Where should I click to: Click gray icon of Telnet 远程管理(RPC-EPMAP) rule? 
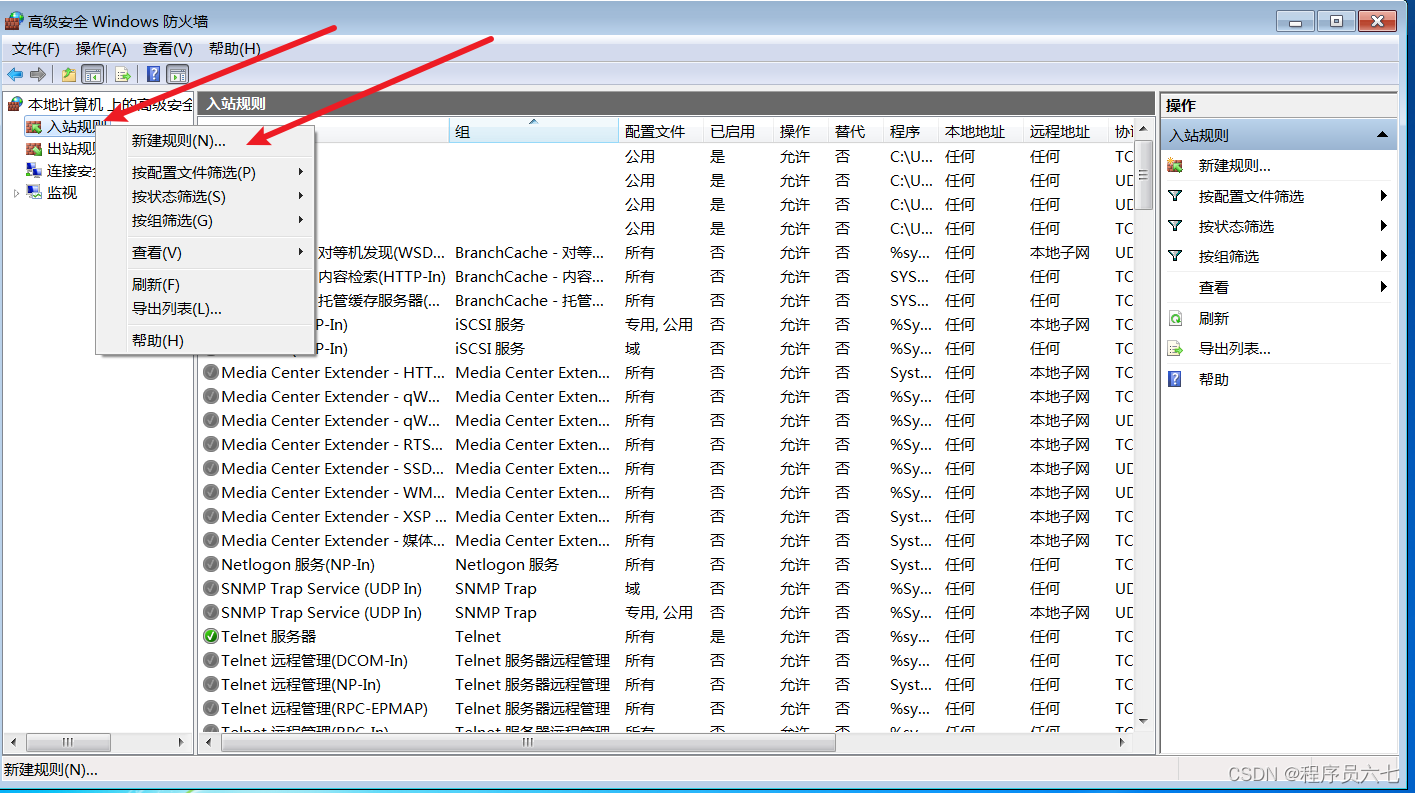click(211, 708)
